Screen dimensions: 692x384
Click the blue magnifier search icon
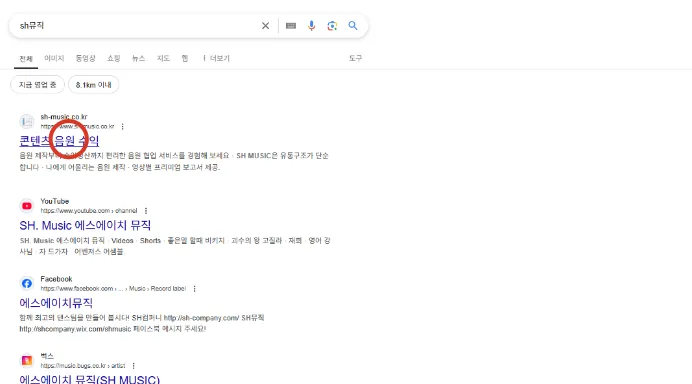click(353, 26)
